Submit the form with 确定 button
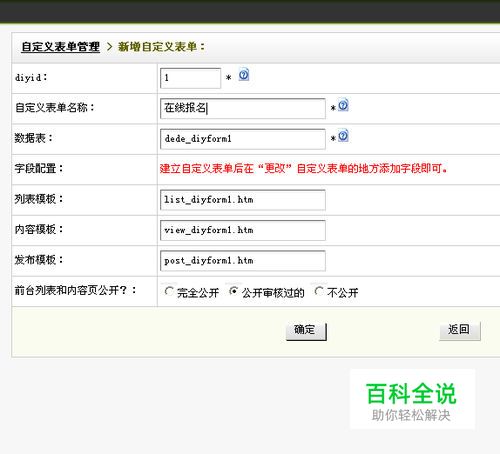The image size is (500, 454). 306,331
